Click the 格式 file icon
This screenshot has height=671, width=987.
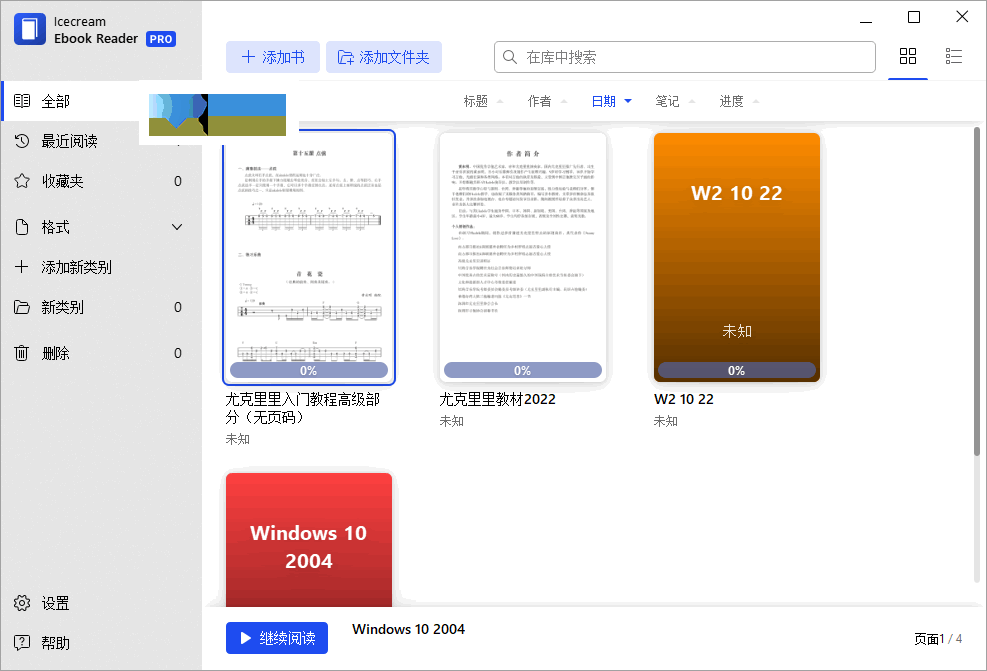[22, 227]
